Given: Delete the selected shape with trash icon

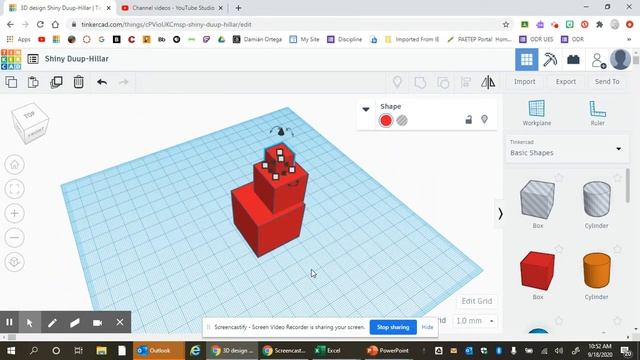Looking at the screenshot, I should pyautogui.click(x=78, y=82).
